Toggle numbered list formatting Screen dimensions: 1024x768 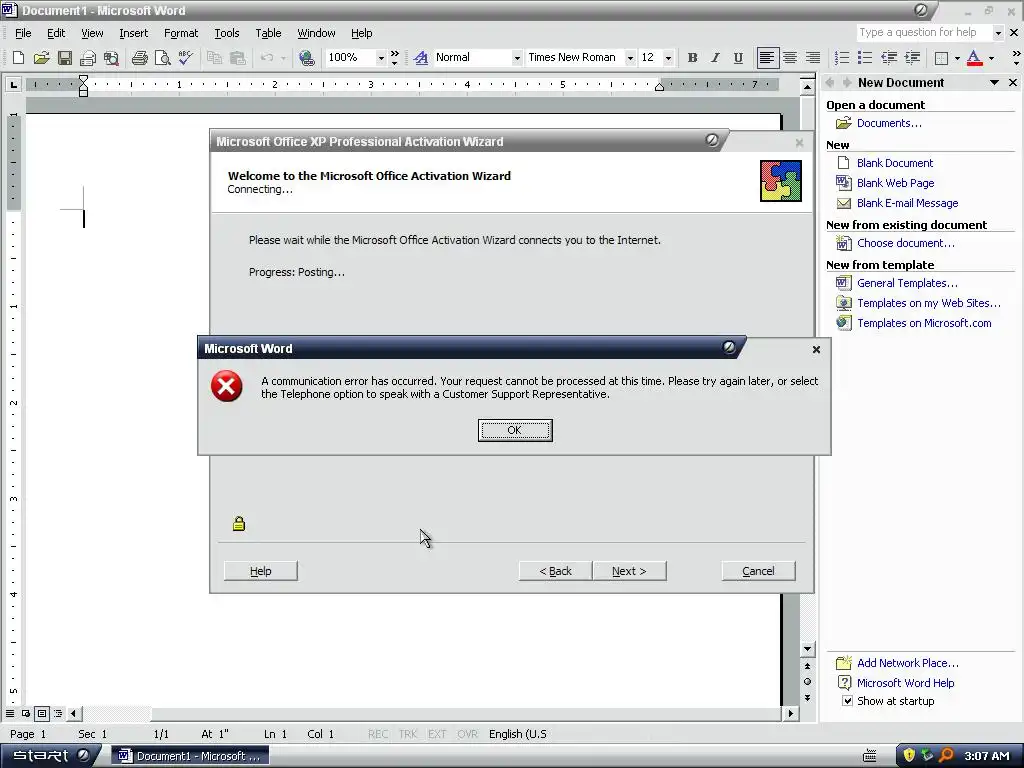[x=842, y=58]
